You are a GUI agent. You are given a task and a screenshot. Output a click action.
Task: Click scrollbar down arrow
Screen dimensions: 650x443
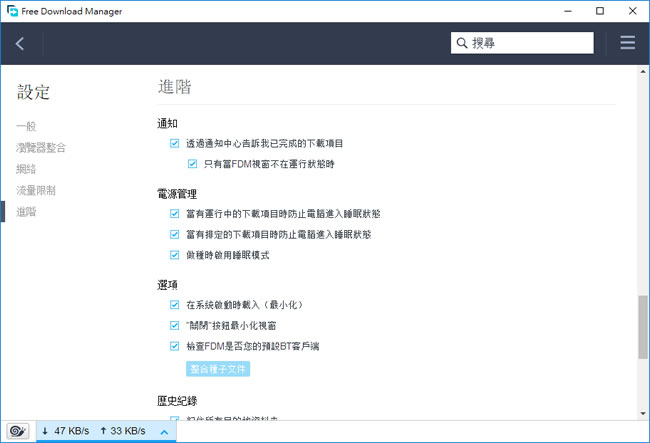click(x=643, y=413)
